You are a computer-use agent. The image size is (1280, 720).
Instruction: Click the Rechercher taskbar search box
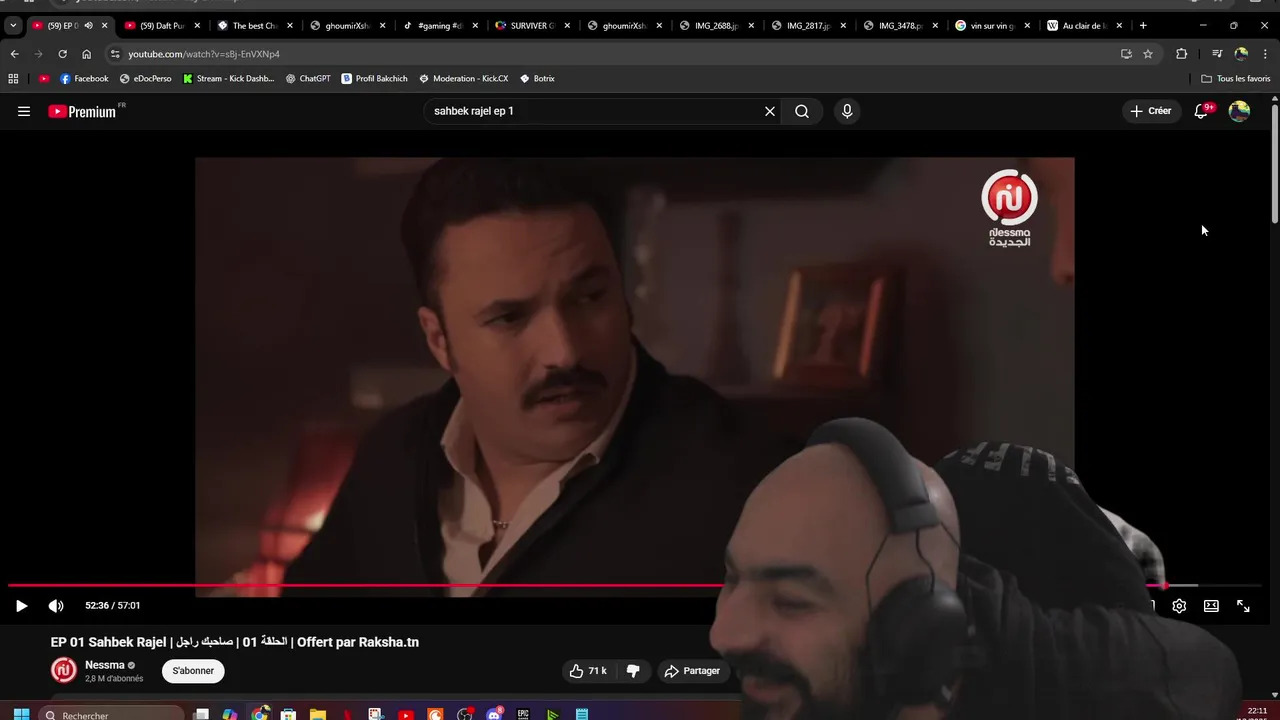(x=112, y=714)
